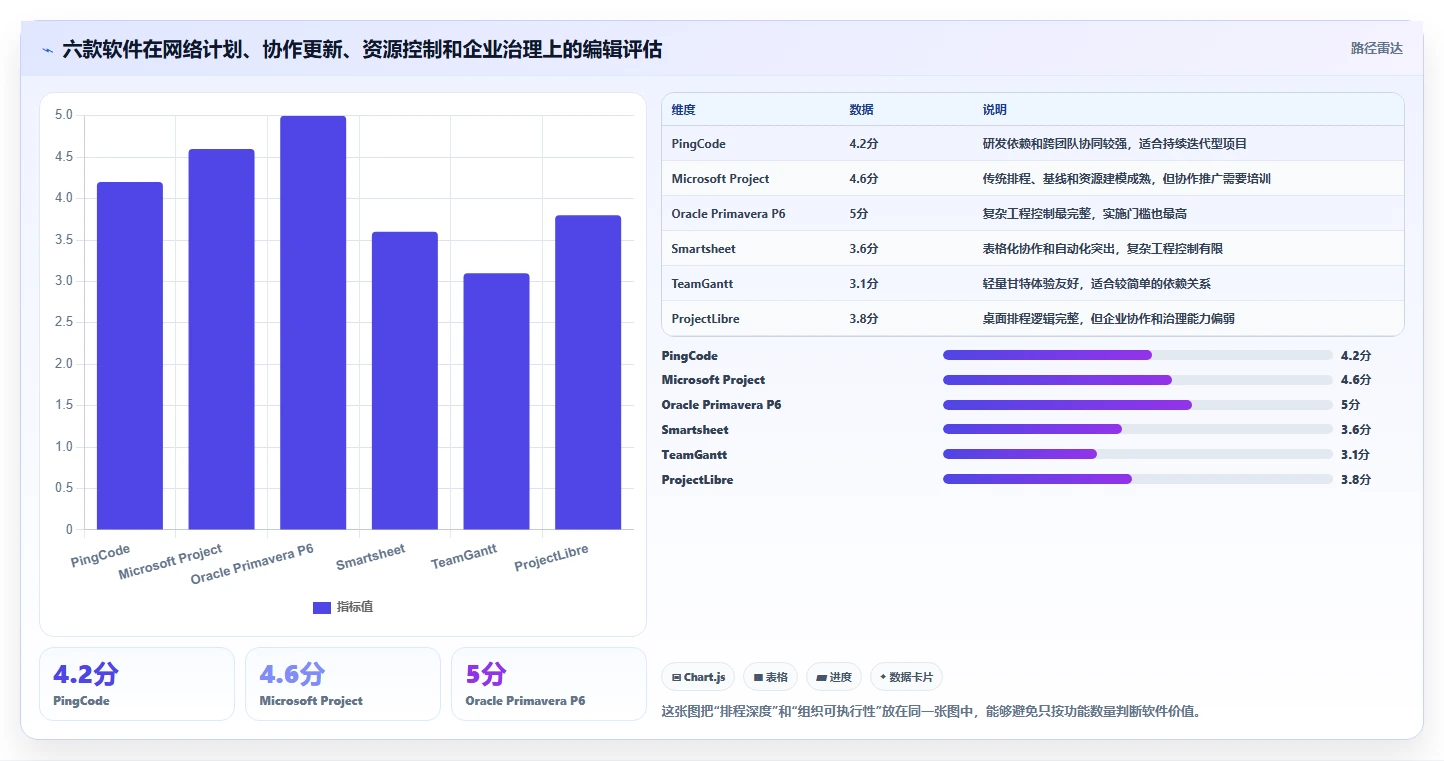Select the 5分 Oracle Primavera P6 data card

click(x=549, y=684)
